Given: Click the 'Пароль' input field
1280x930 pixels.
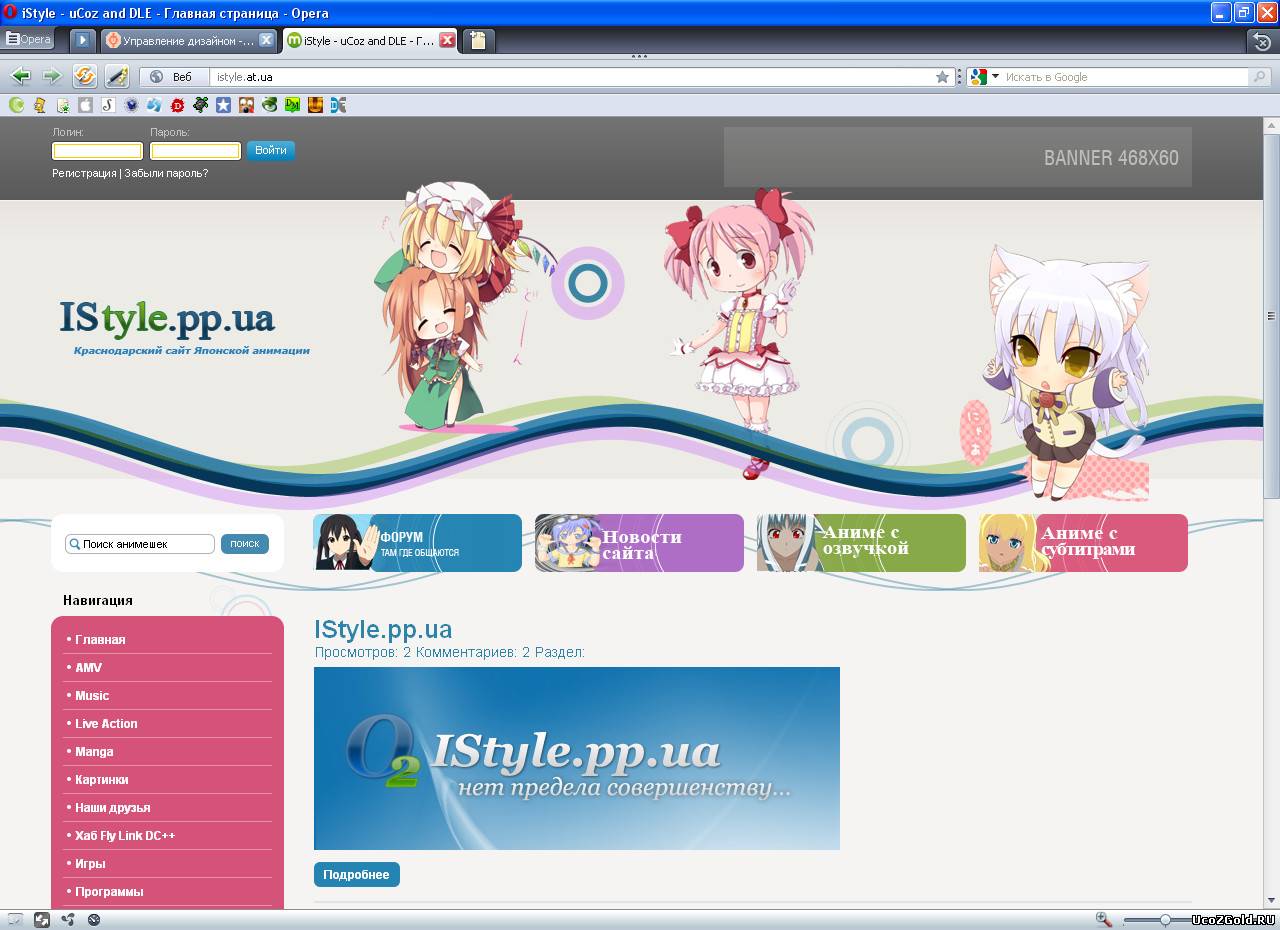Looking at the screenshot, I should coord(195,151).
